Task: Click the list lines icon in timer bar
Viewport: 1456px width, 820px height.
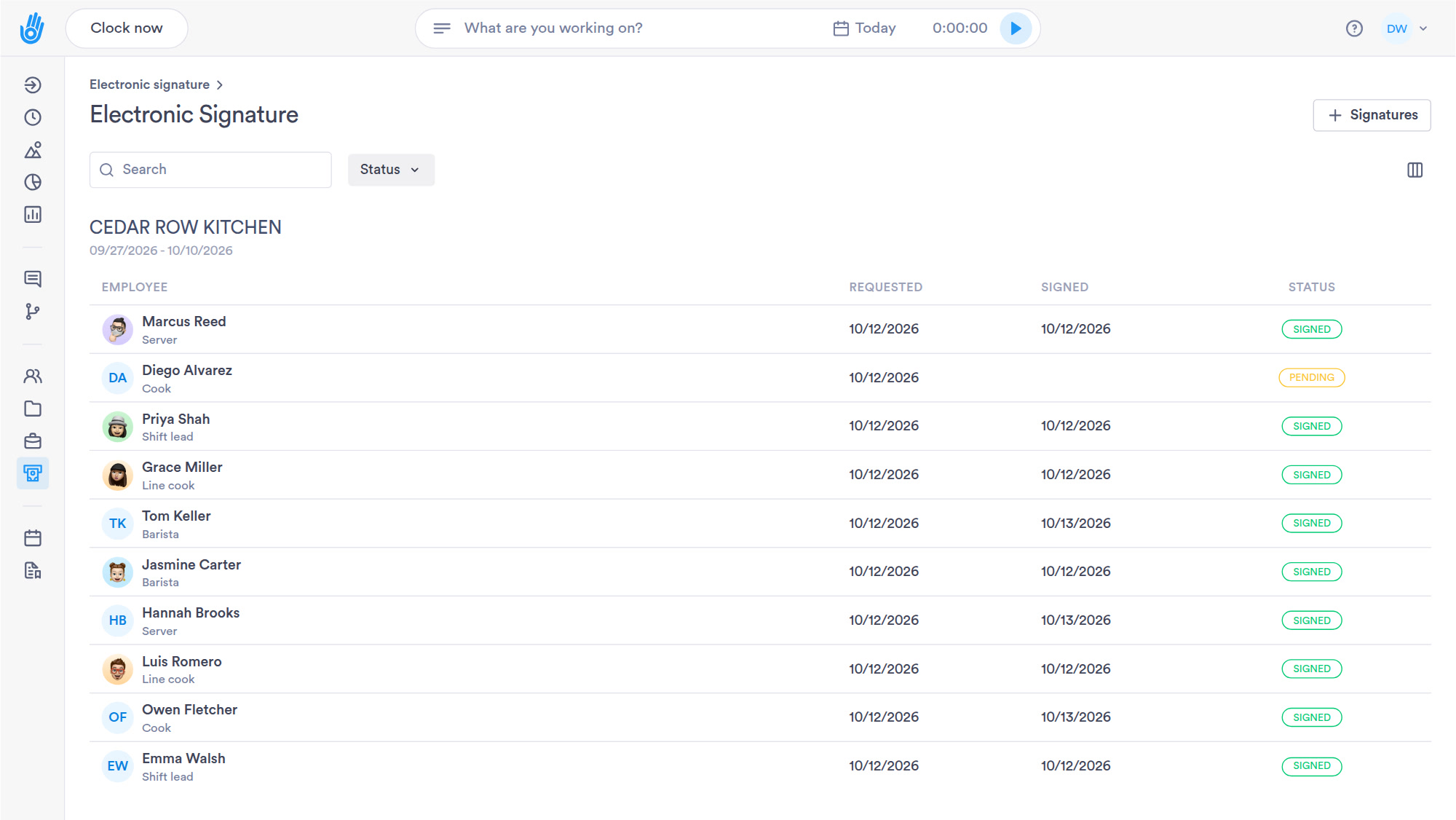Action: (441, 28)
